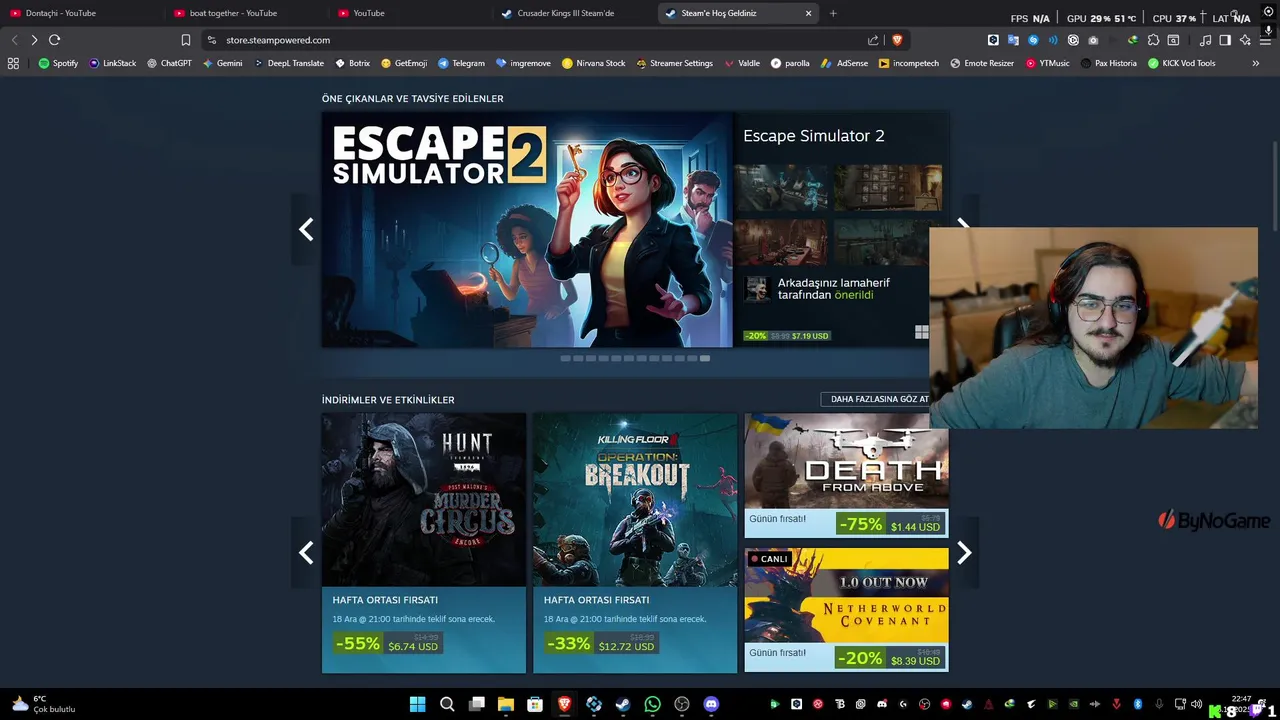Open the Google Translate extension icon
Image resolution: width=1280 pixels, height=720 pixels.
(x=1013, y=40)
